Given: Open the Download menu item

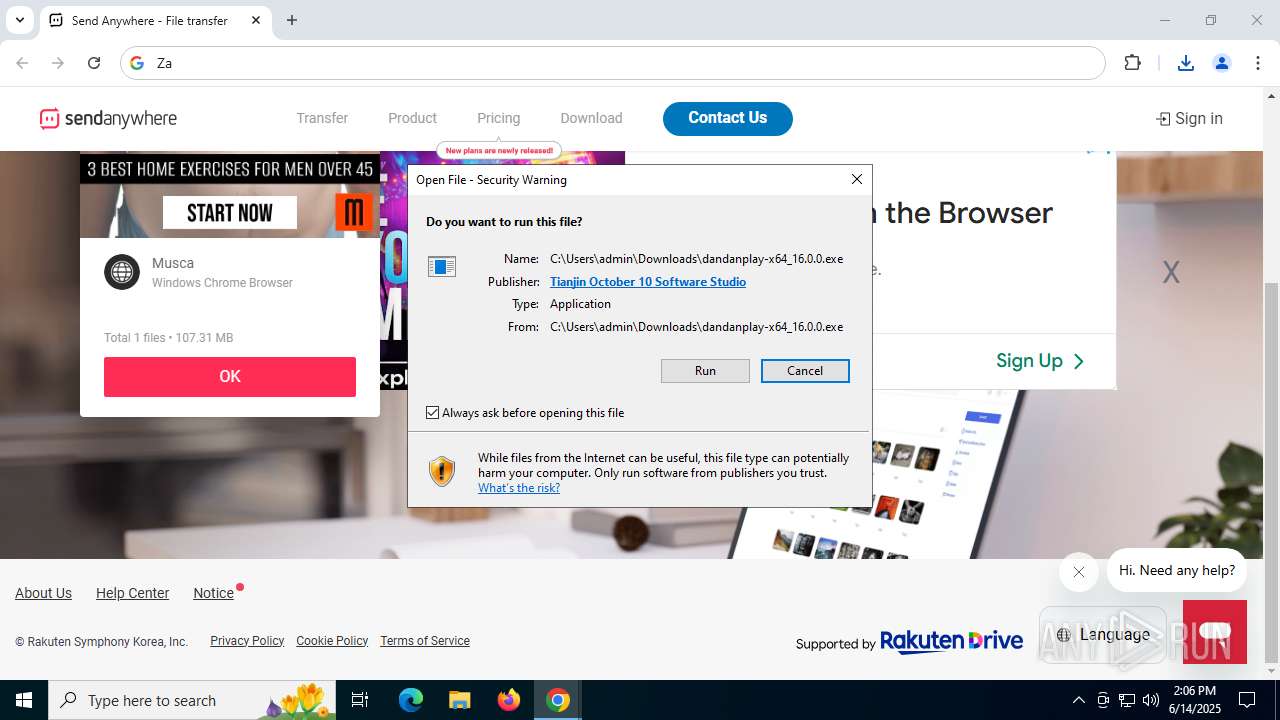Looking at the screenshot, I should click(591, 118).
